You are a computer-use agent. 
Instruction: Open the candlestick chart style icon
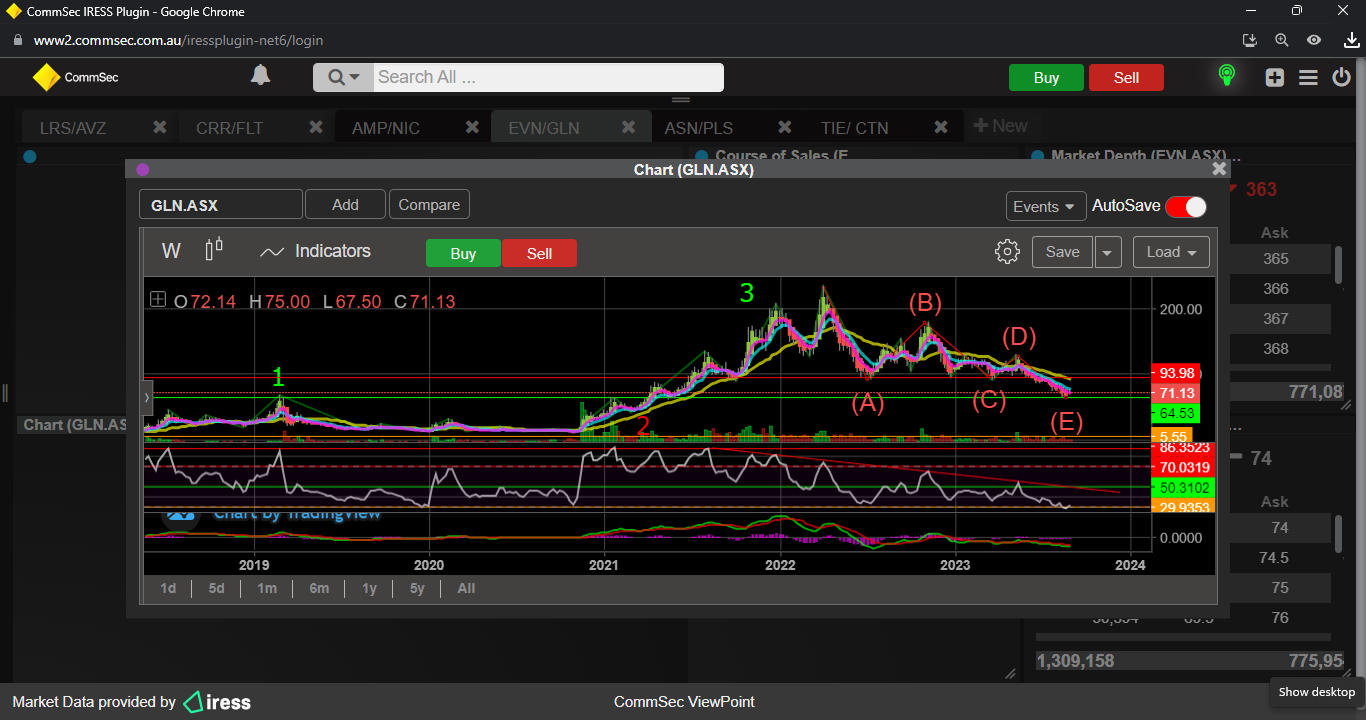pos(214,250)
